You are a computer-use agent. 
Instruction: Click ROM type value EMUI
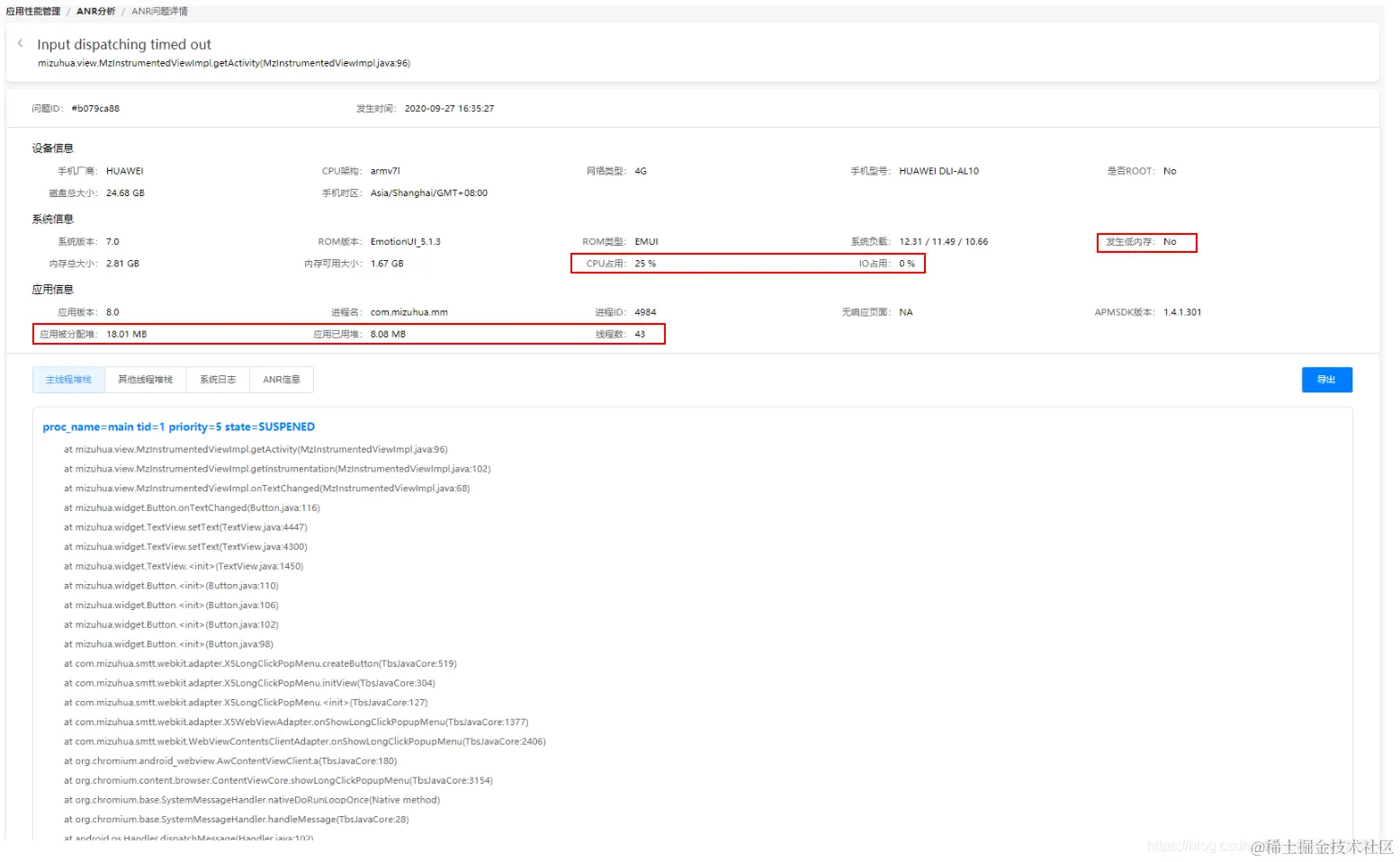click(646, 242)
